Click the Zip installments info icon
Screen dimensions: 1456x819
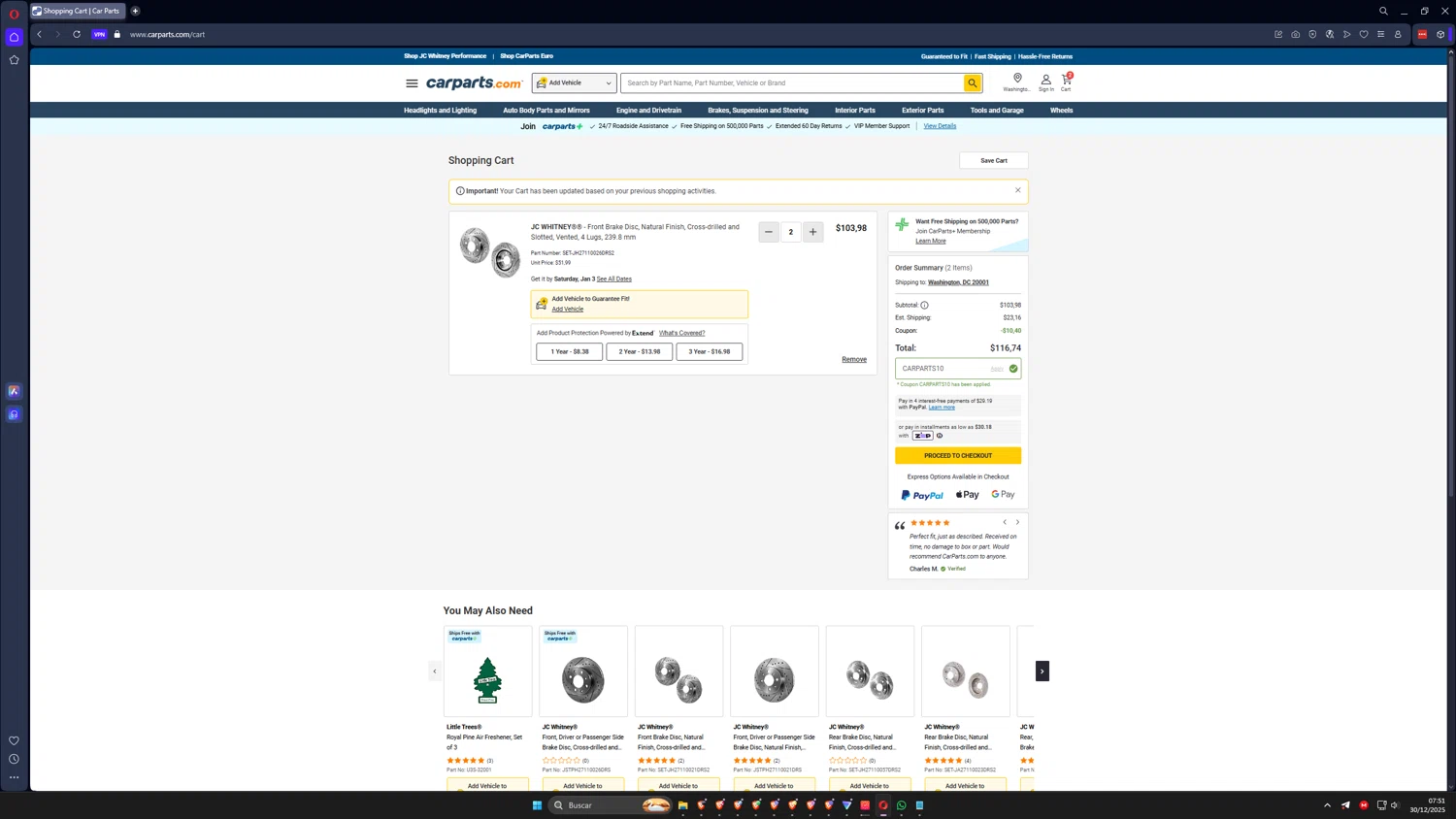pyautogui.click(x=939, y=436)
